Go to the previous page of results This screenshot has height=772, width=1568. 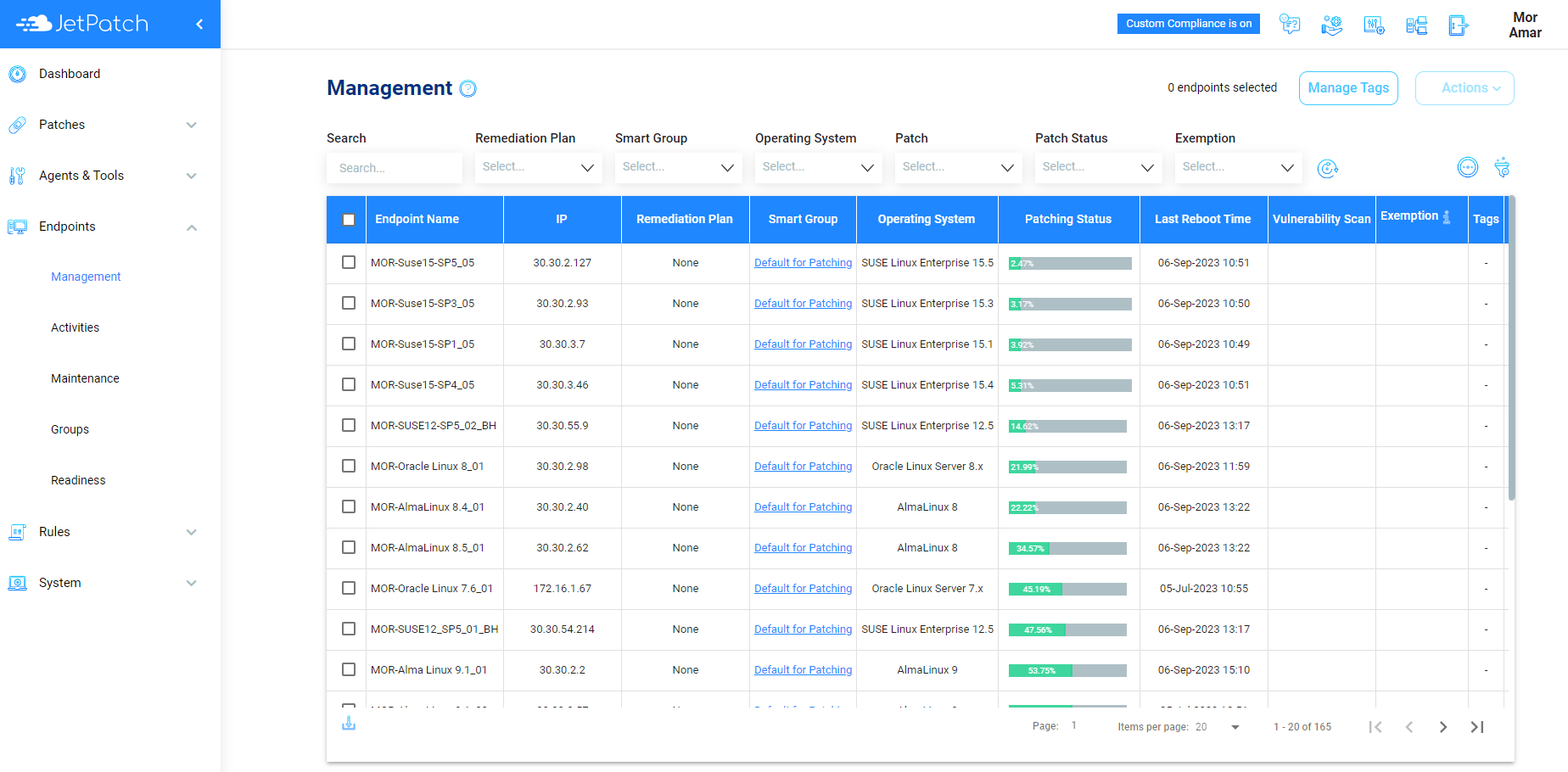(x=1409, y=727)
